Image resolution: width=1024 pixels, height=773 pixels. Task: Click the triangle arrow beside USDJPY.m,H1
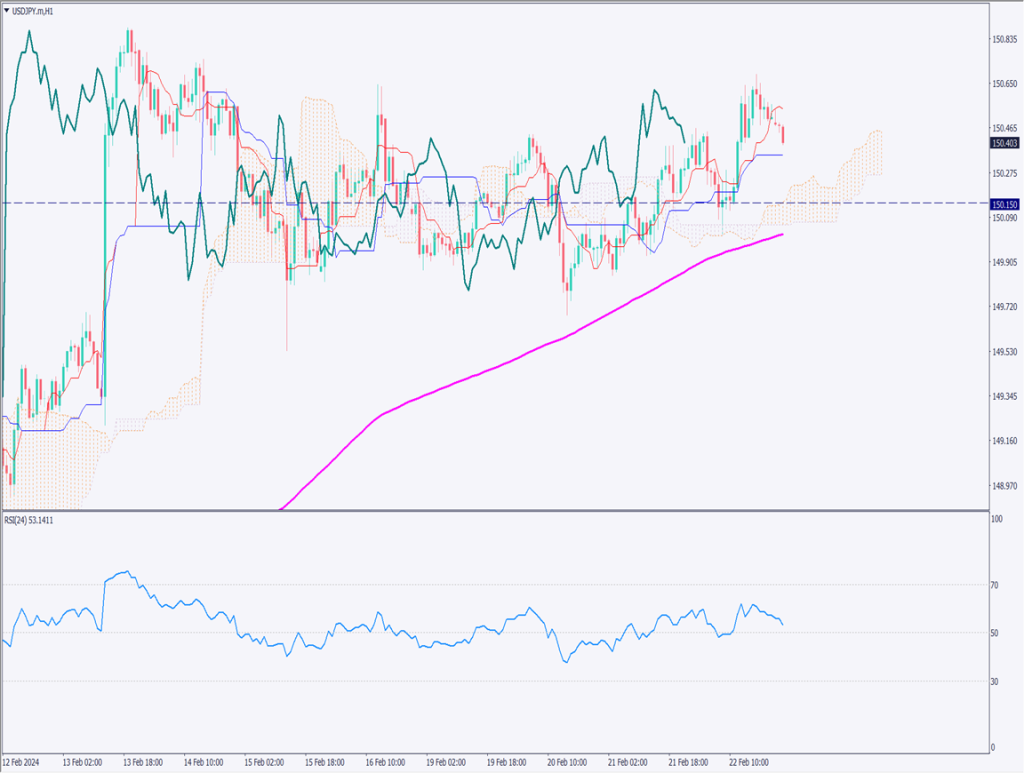point(7,10)
